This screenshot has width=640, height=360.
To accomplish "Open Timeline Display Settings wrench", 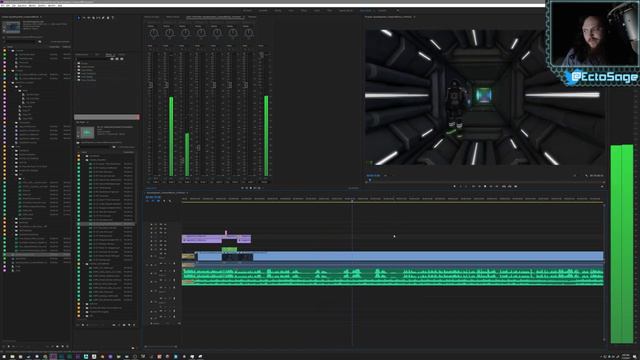I will tap(170, 201).
